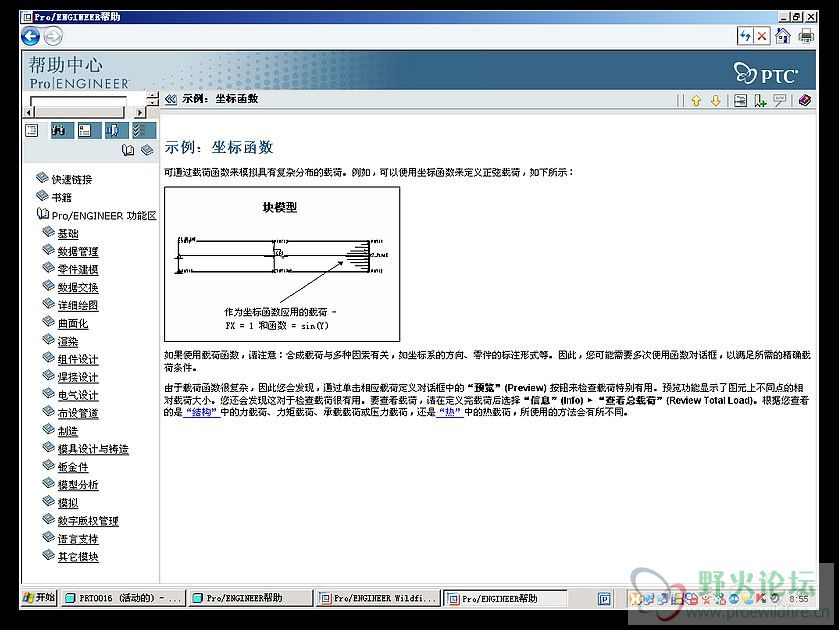This screenshot has height=630, width=839.
Task: Open the 渲染 topic link
Action: pos(68,341)
